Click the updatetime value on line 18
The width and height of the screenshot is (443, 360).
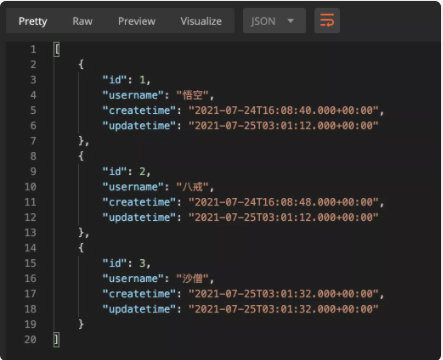(284, 309)
